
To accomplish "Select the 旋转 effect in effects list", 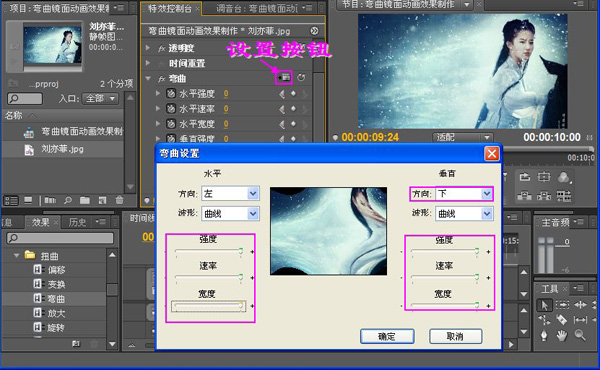I will (x=56, y=328).
